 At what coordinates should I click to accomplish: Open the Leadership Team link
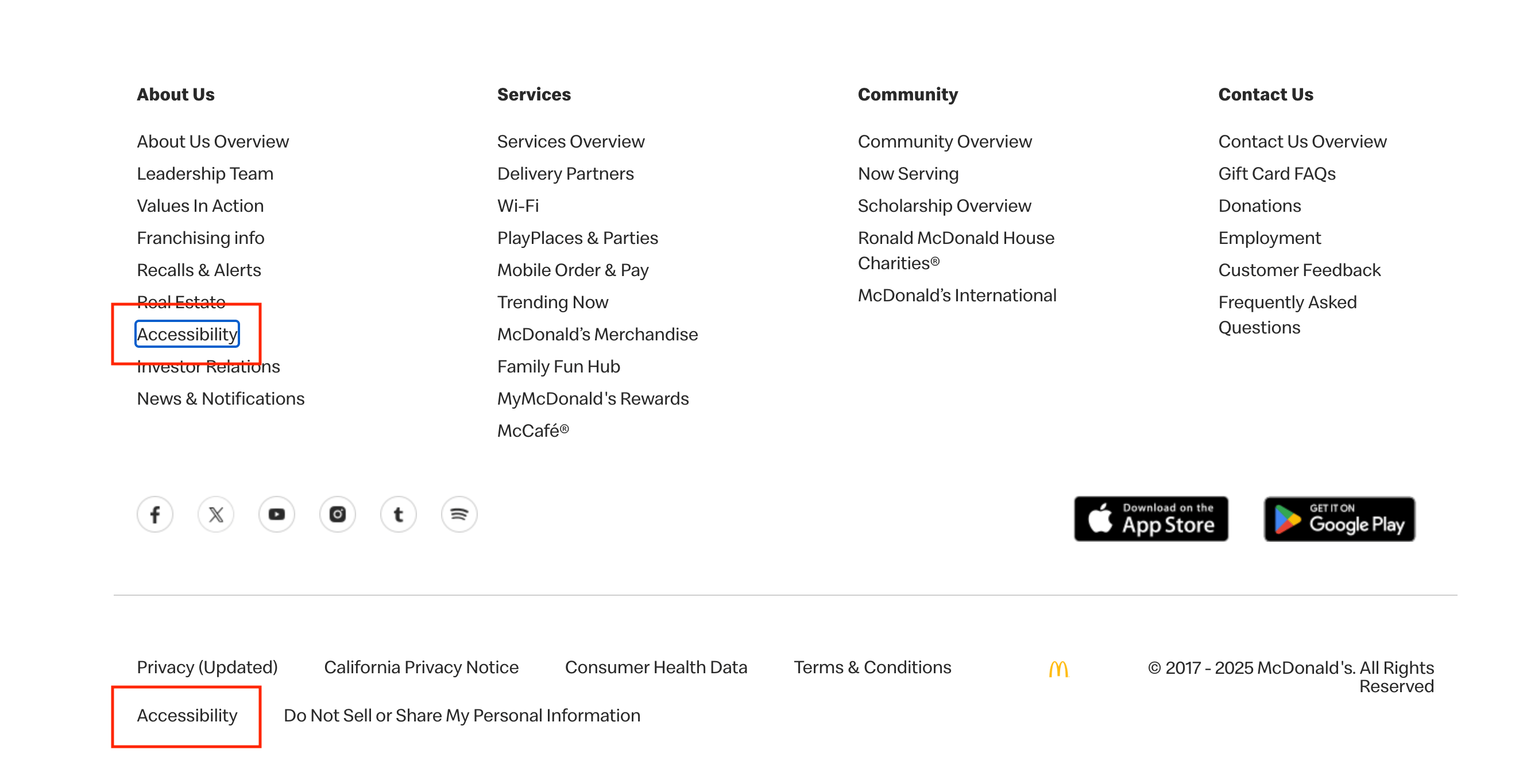204,174
